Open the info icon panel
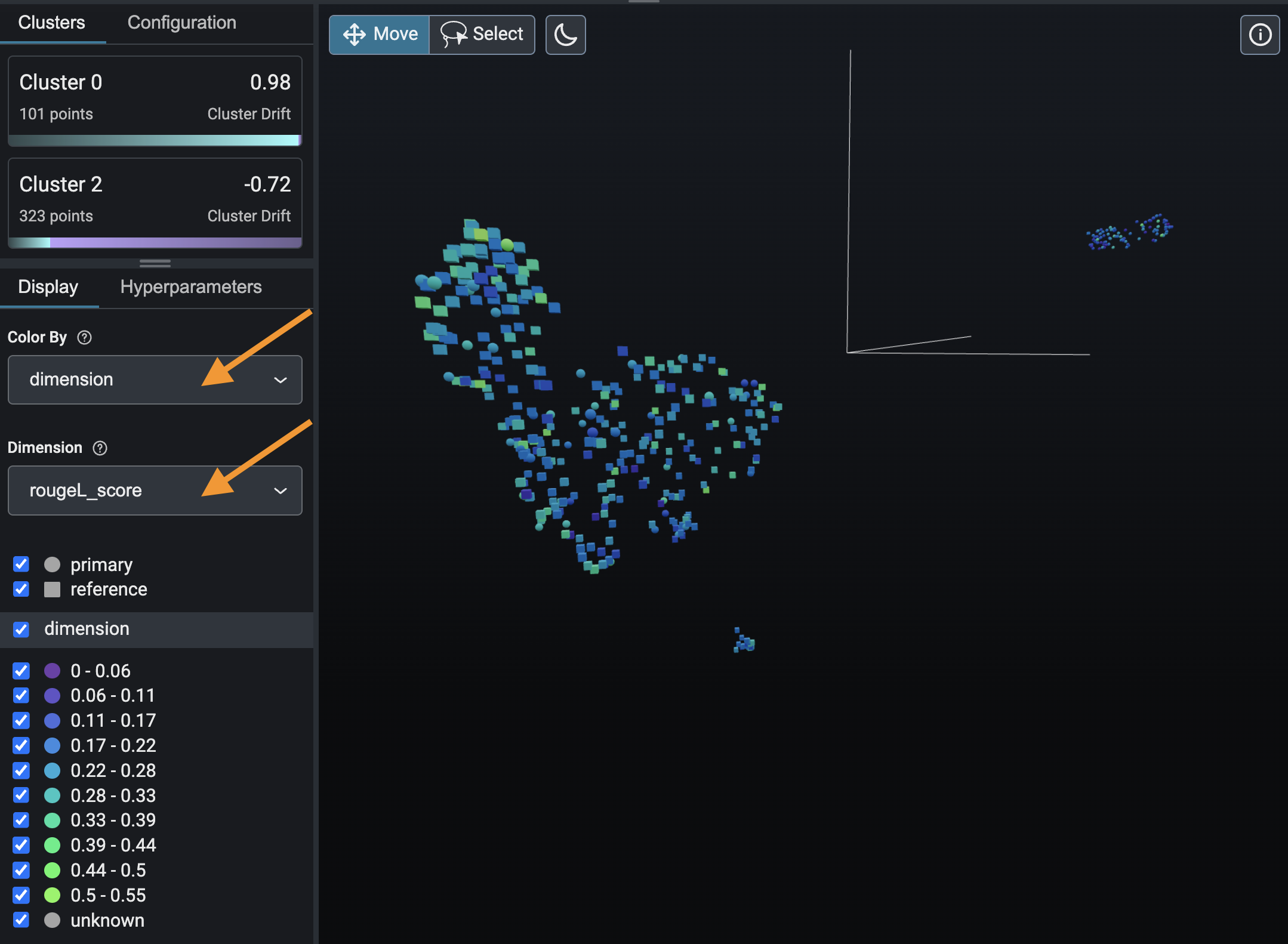Image resolution: width=1288 pixels, height=944 pixels. 1259,35
